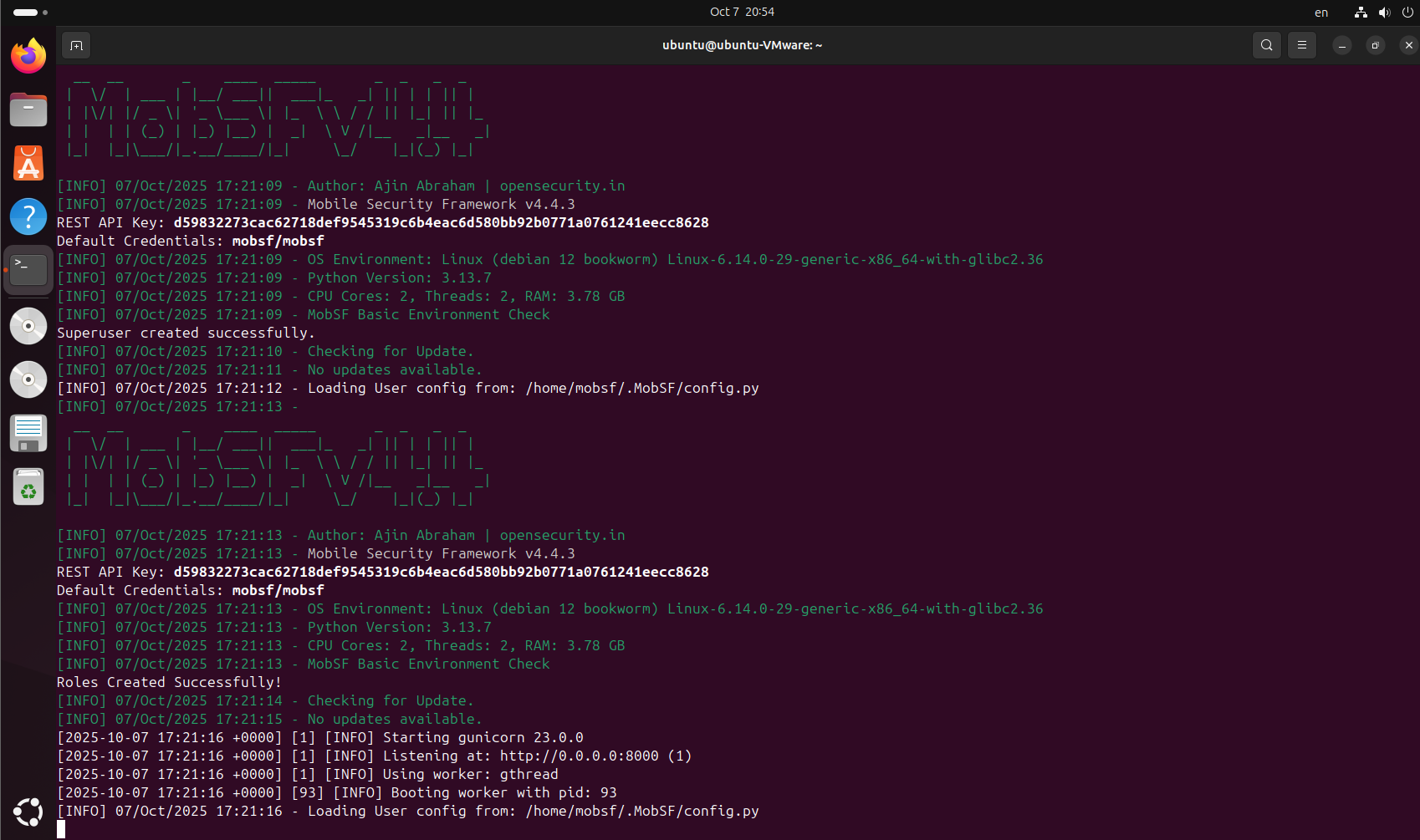
Task: Open the floppy disk drive icon
Action: 28,433
